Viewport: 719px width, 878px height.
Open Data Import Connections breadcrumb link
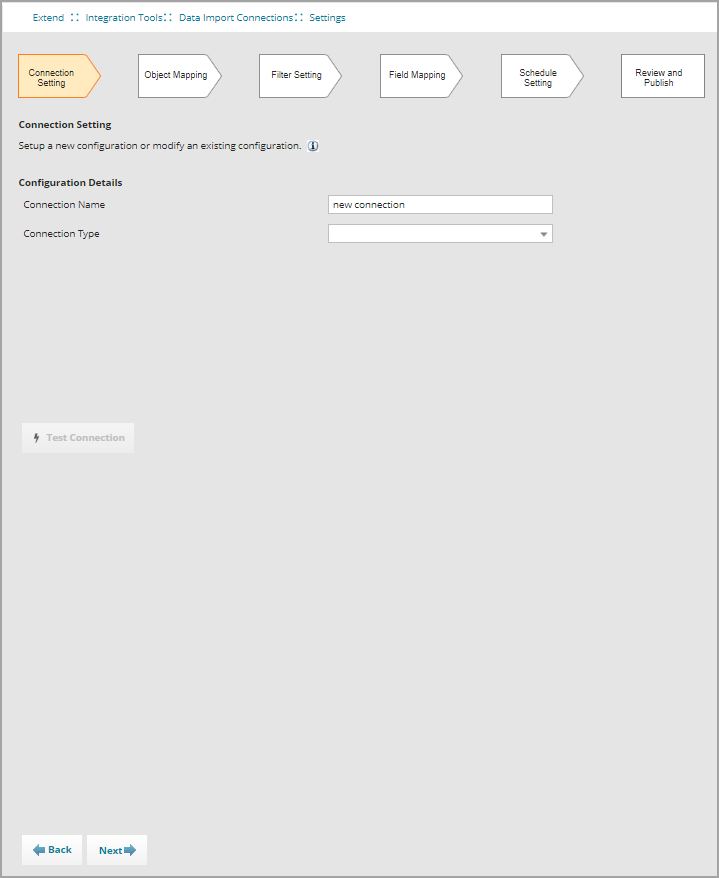236,18
